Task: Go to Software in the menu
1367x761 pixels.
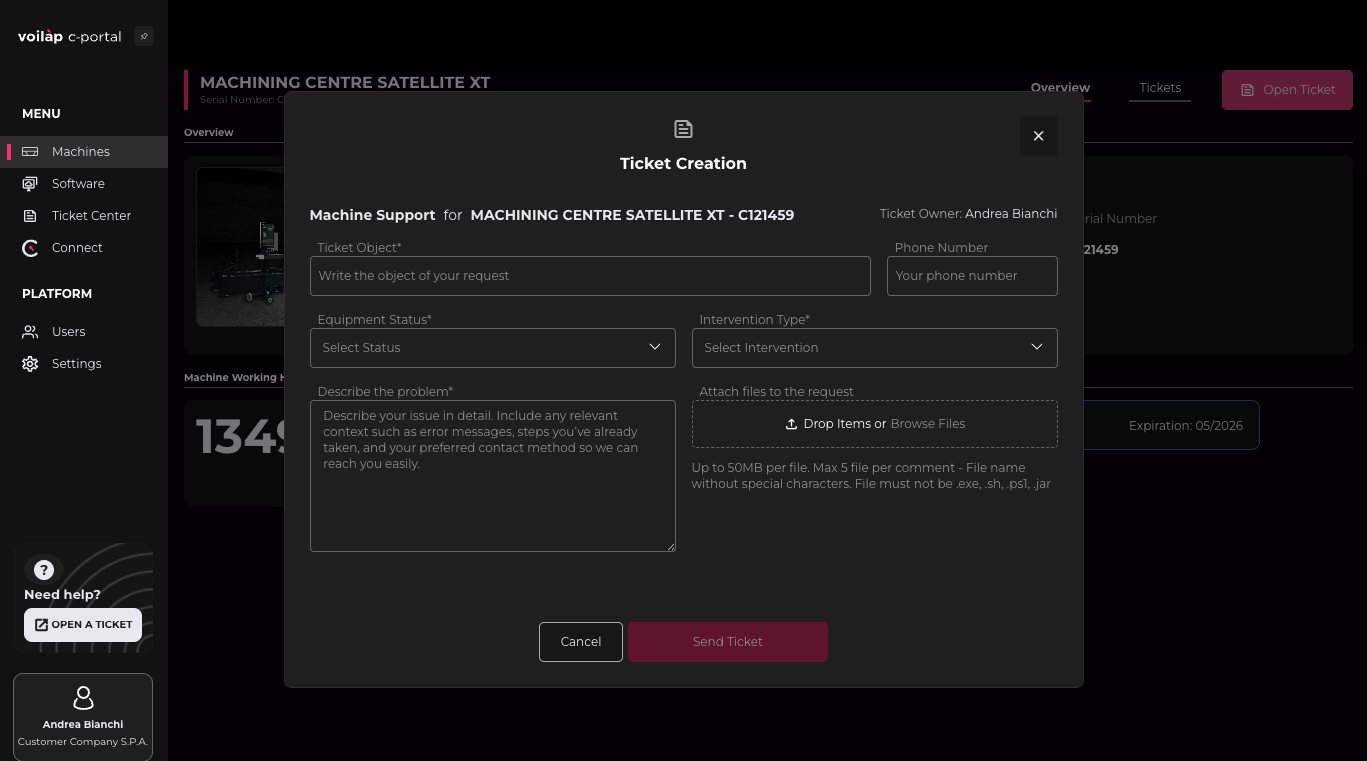Action: point(84,184)
